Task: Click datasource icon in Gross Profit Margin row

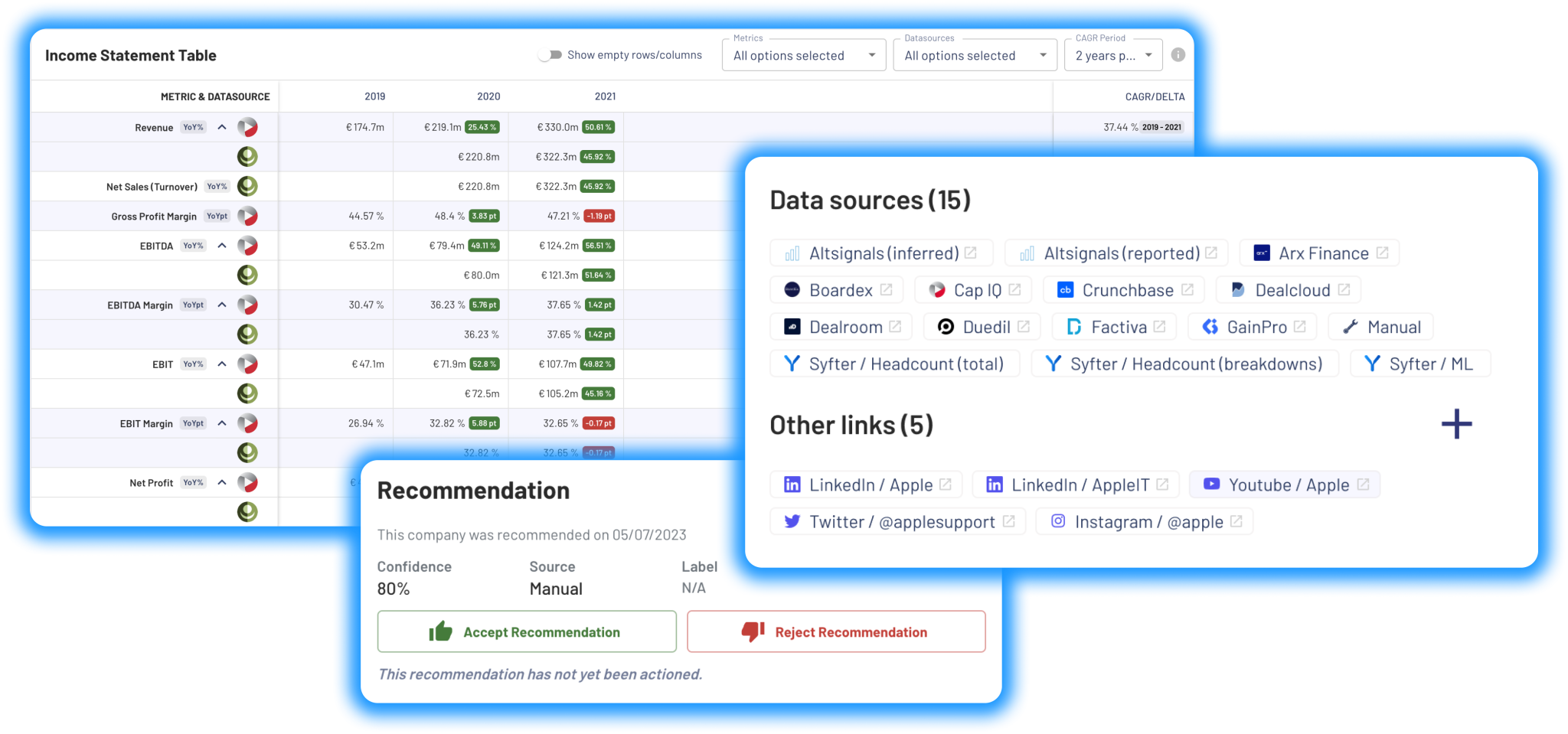Action: [247, 216]
